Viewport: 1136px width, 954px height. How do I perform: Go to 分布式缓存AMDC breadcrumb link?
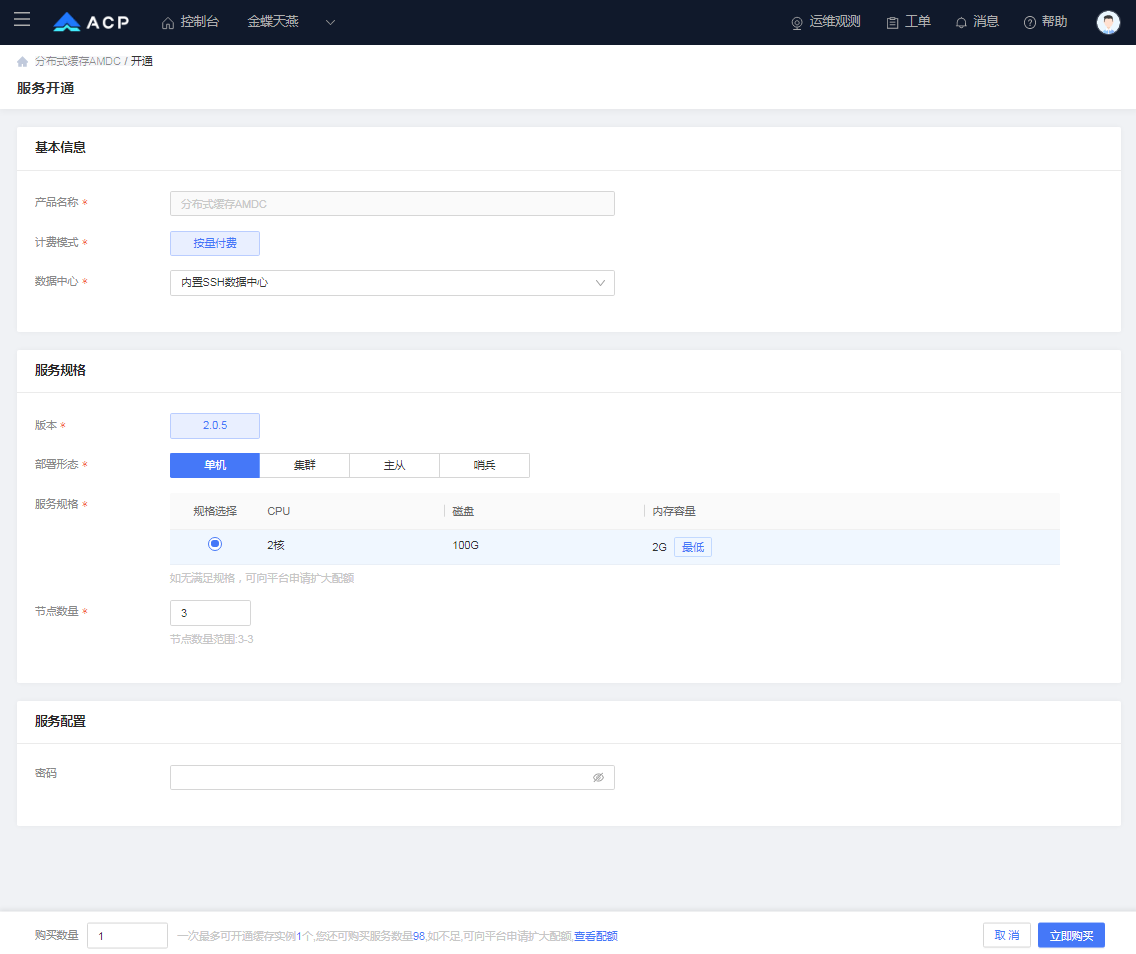click(x=78, y=62)
